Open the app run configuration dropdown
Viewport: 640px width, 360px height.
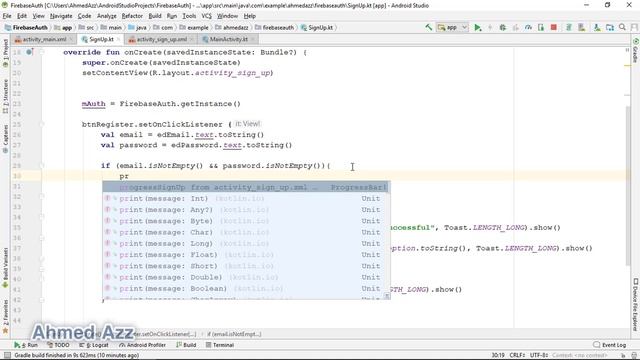tap(452, 27)
